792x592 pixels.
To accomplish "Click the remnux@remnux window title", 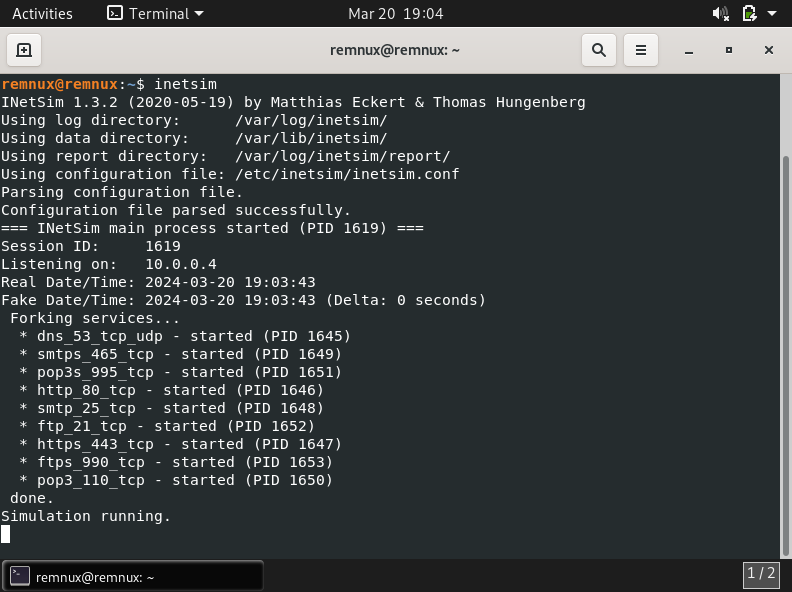I will (x=394, y=50).
